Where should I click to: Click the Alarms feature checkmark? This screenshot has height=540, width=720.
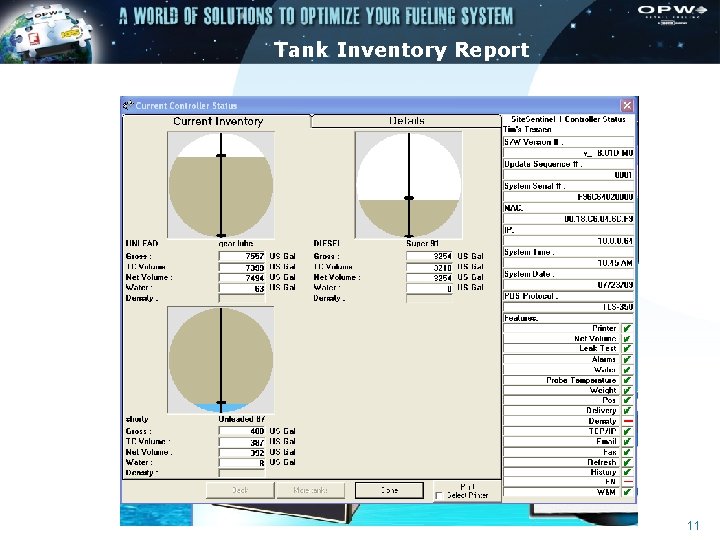[x=627, y=359]
